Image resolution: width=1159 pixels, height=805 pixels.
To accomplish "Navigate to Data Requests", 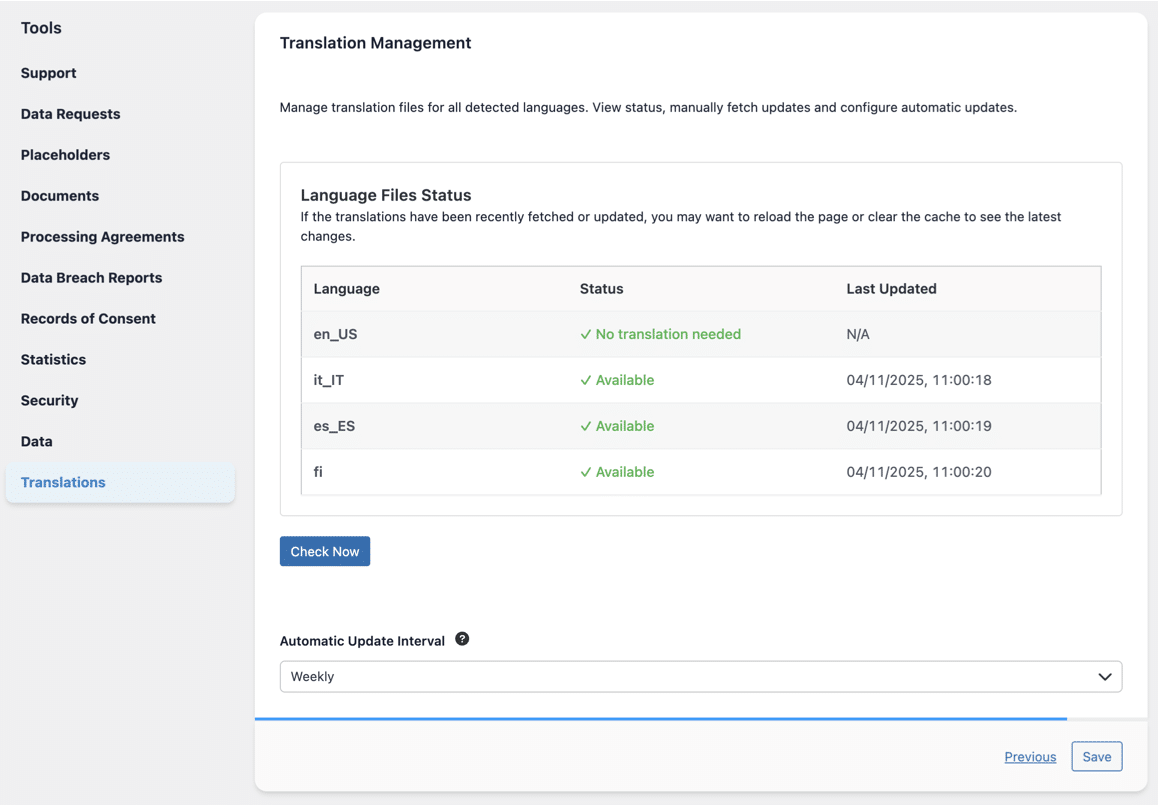I will tap(71, 114).
